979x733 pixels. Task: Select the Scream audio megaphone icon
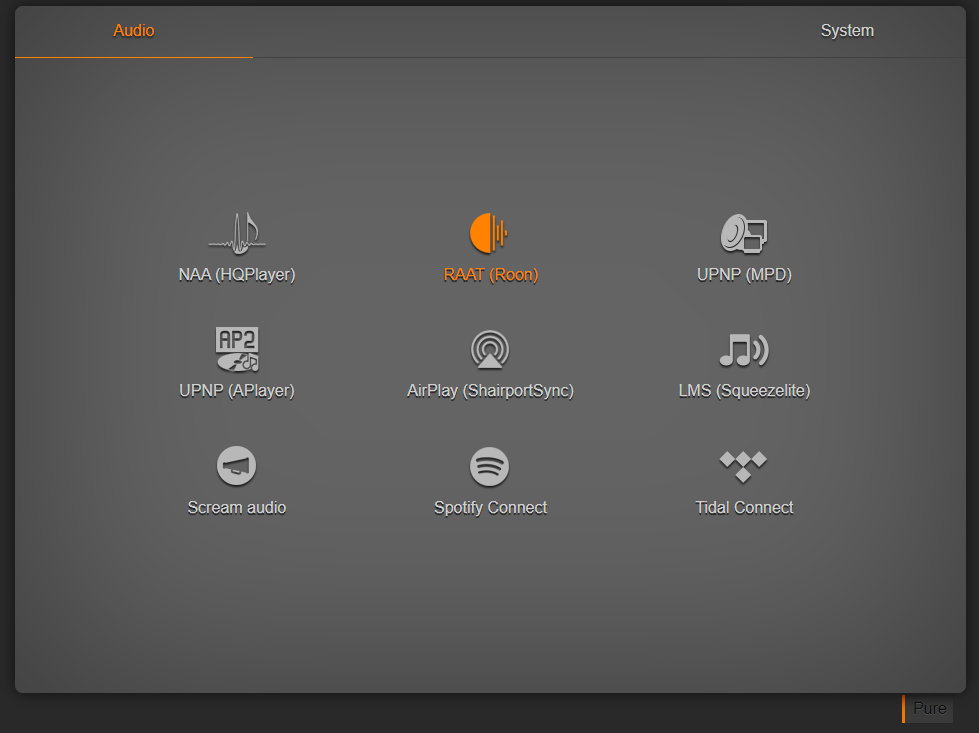tap(237, 466)
